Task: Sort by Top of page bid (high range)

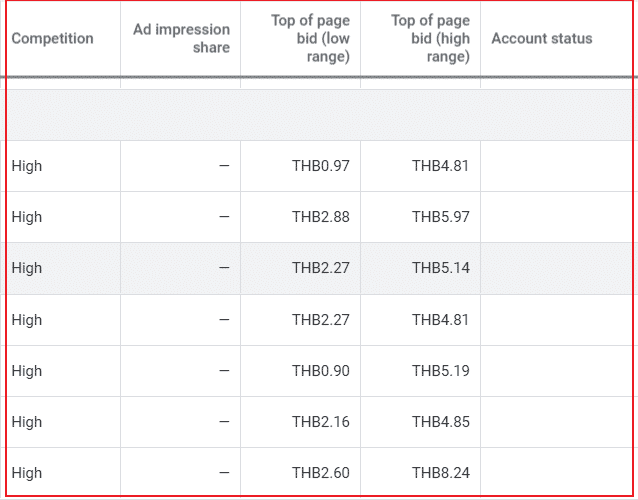Action: pos(430,39)
